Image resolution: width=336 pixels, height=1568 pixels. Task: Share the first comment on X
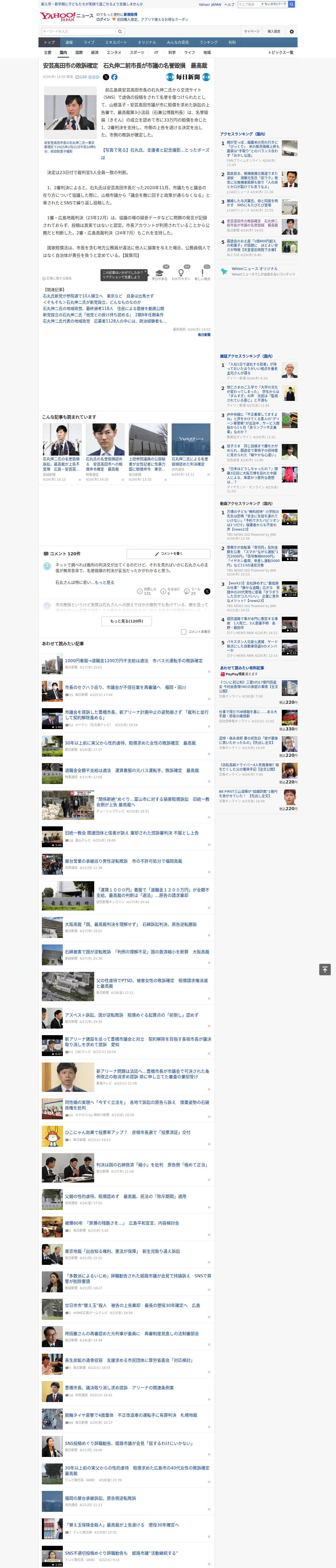207,591
